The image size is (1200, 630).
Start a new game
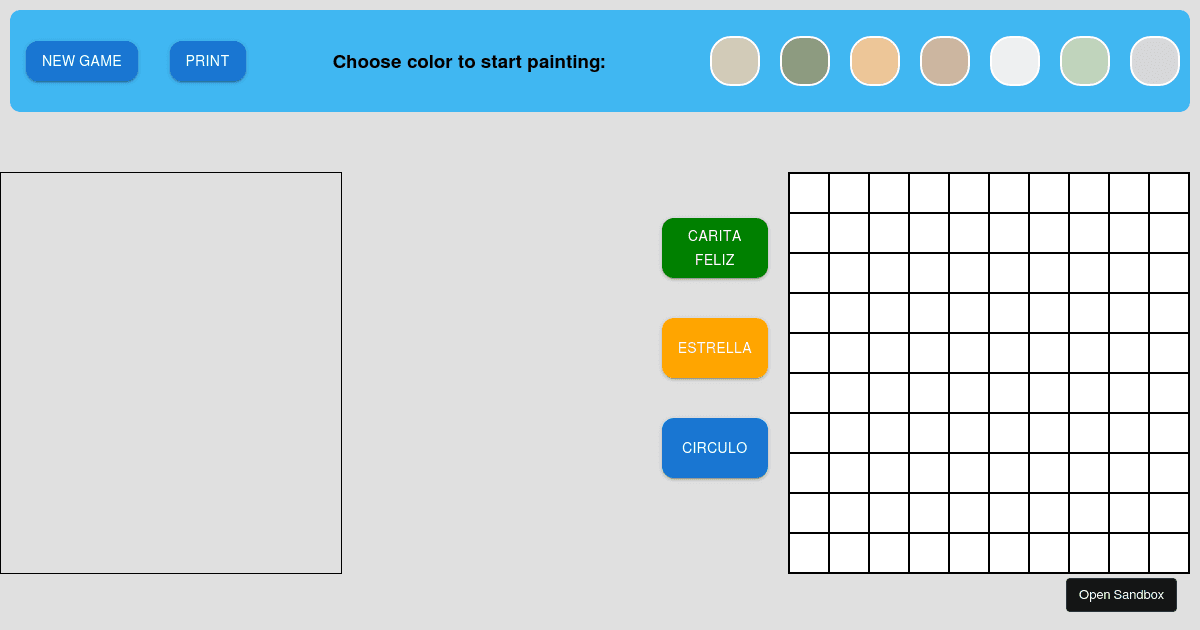[x=82, y=61]
